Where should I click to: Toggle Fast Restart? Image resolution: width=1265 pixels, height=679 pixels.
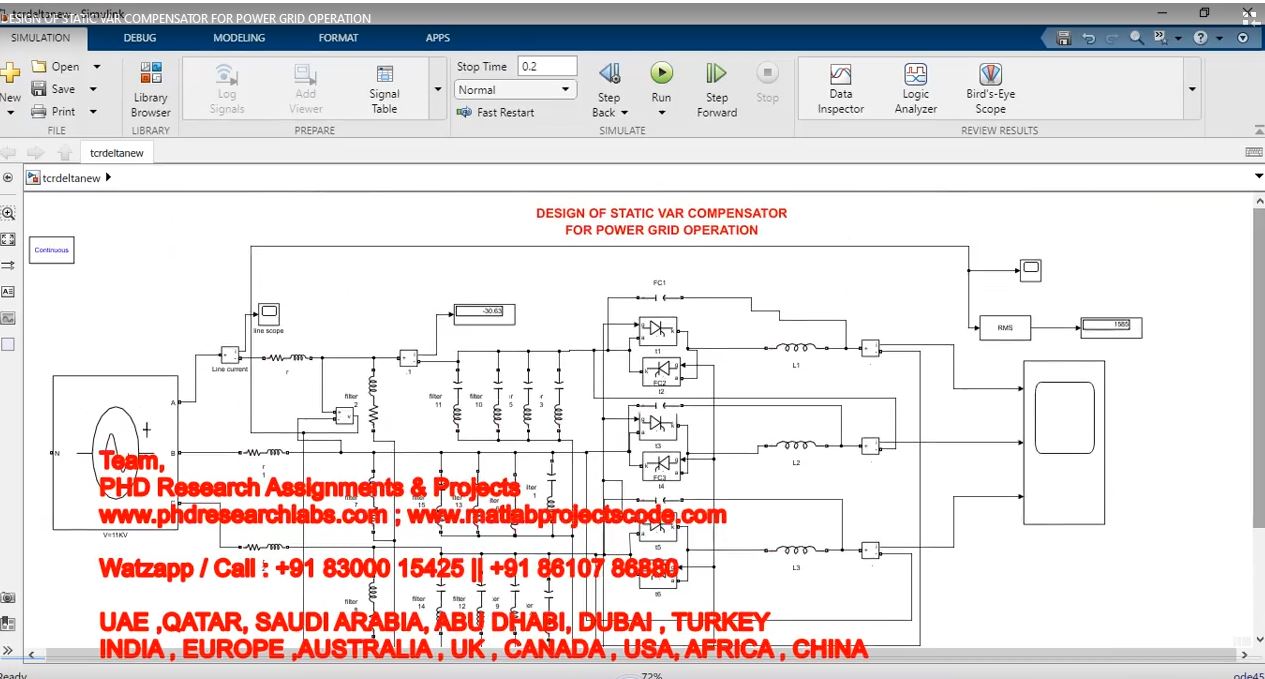coord(495,112)
